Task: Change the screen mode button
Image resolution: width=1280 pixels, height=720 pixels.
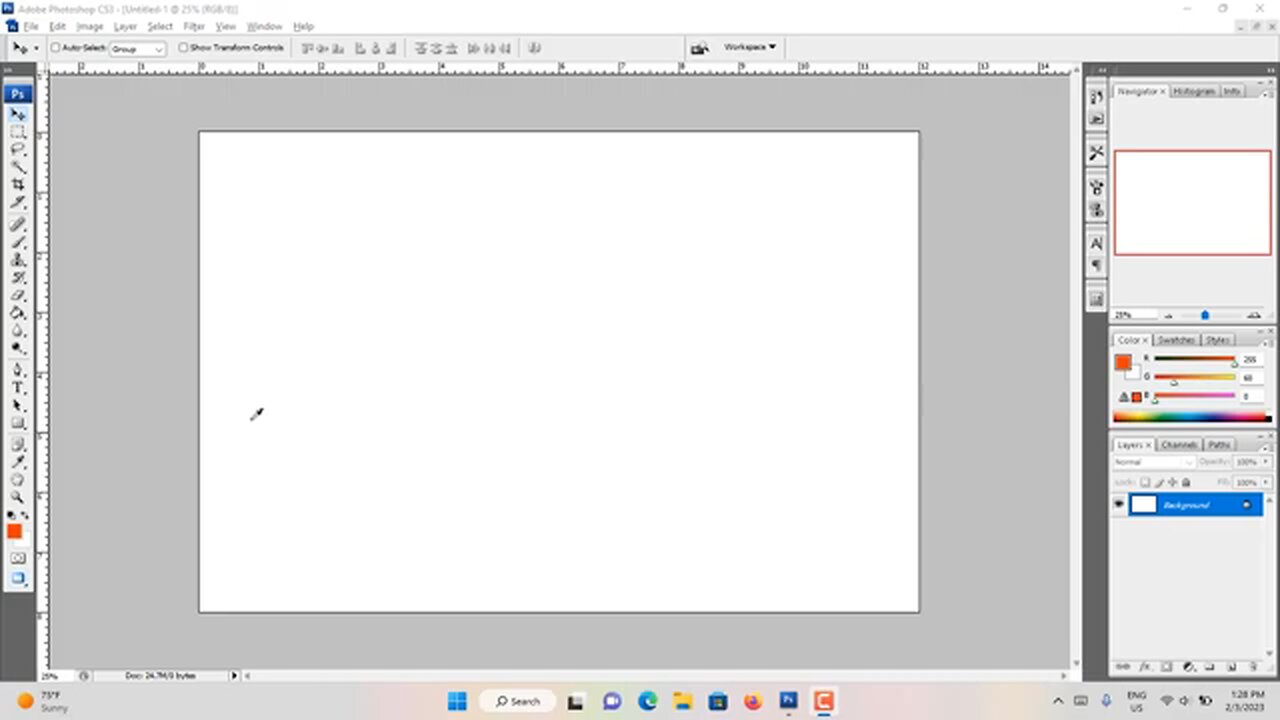Action: click(x=18, y=578)
